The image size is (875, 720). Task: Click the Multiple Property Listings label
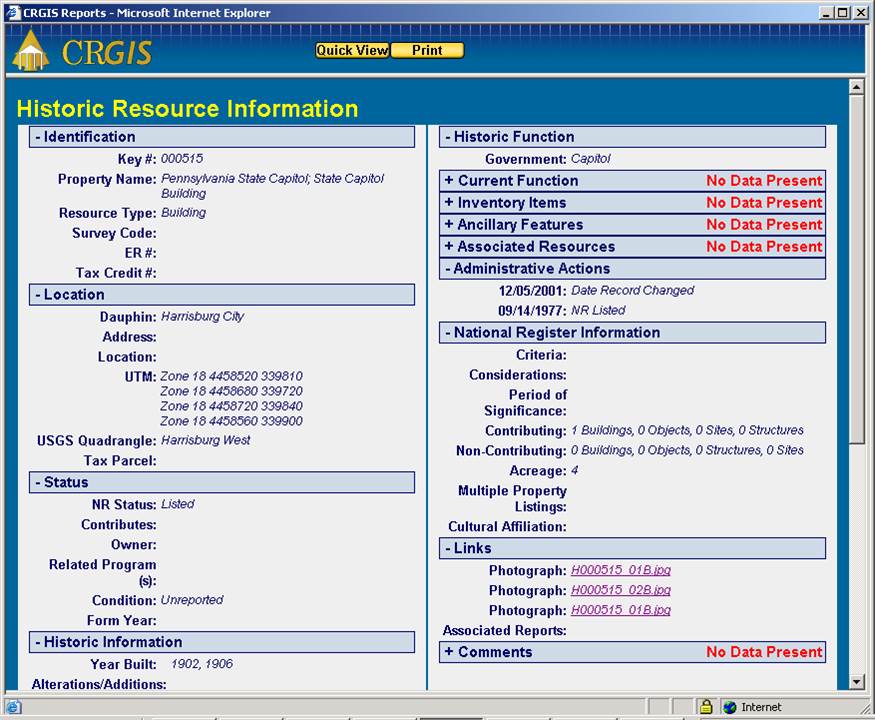[x=512, y=498]
